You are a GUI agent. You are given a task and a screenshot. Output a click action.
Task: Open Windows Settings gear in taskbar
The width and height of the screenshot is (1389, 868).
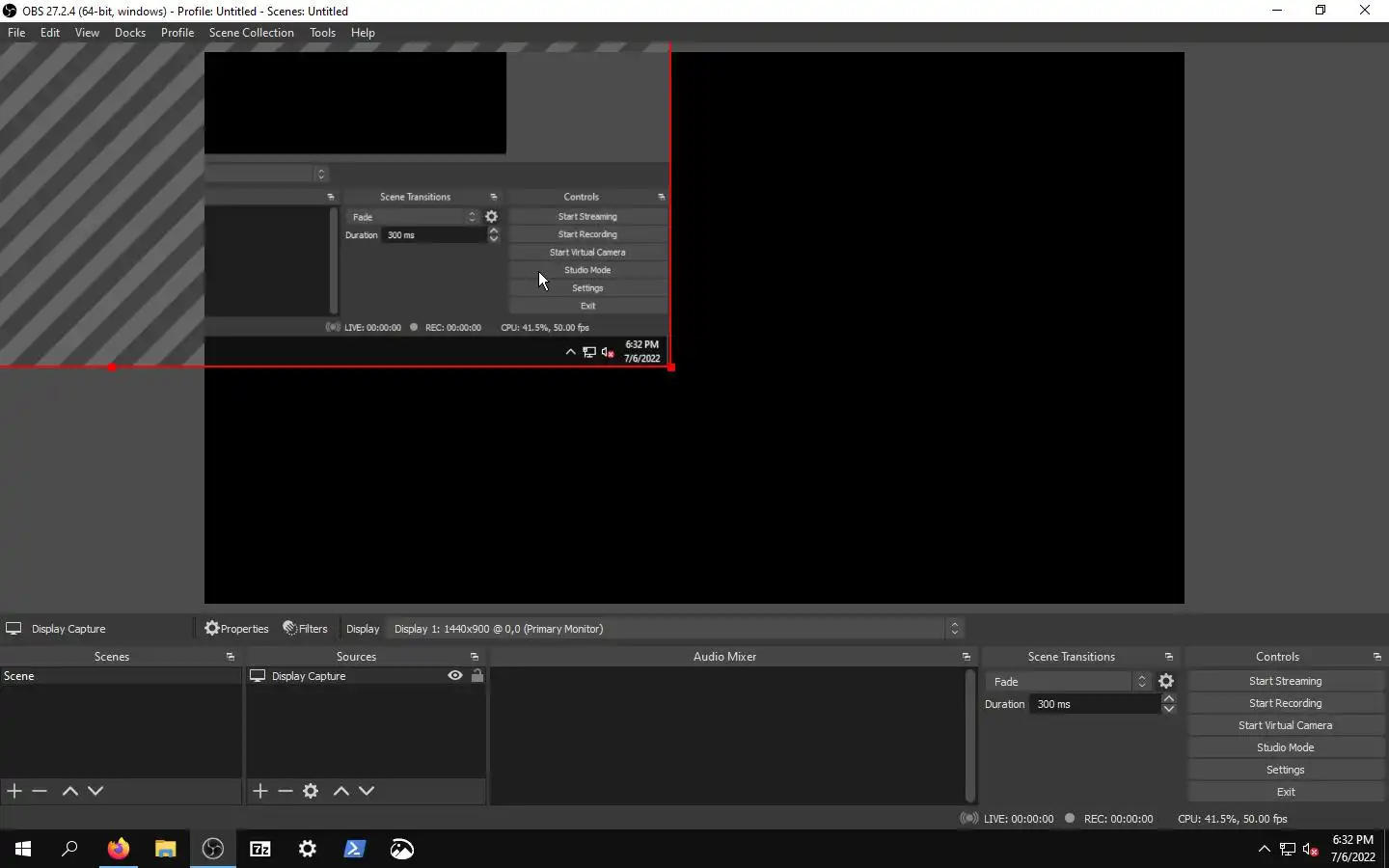[308, 849]
